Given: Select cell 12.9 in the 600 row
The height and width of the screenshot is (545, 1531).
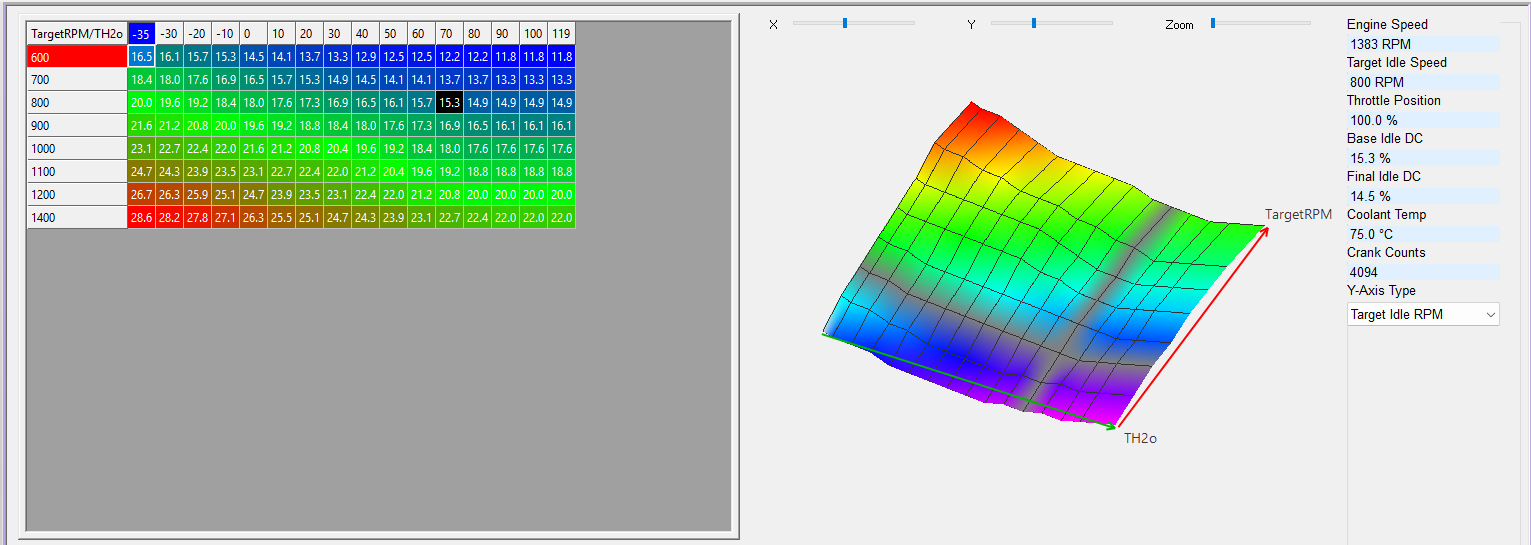Looking at the screenshot, I should coord(365,57).
